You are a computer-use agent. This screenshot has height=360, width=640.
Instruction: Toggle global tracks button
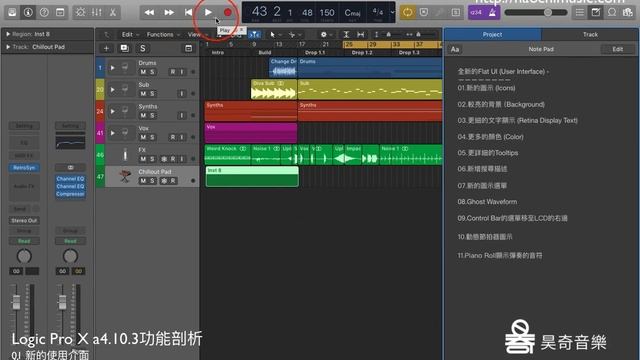coord(188,49)
